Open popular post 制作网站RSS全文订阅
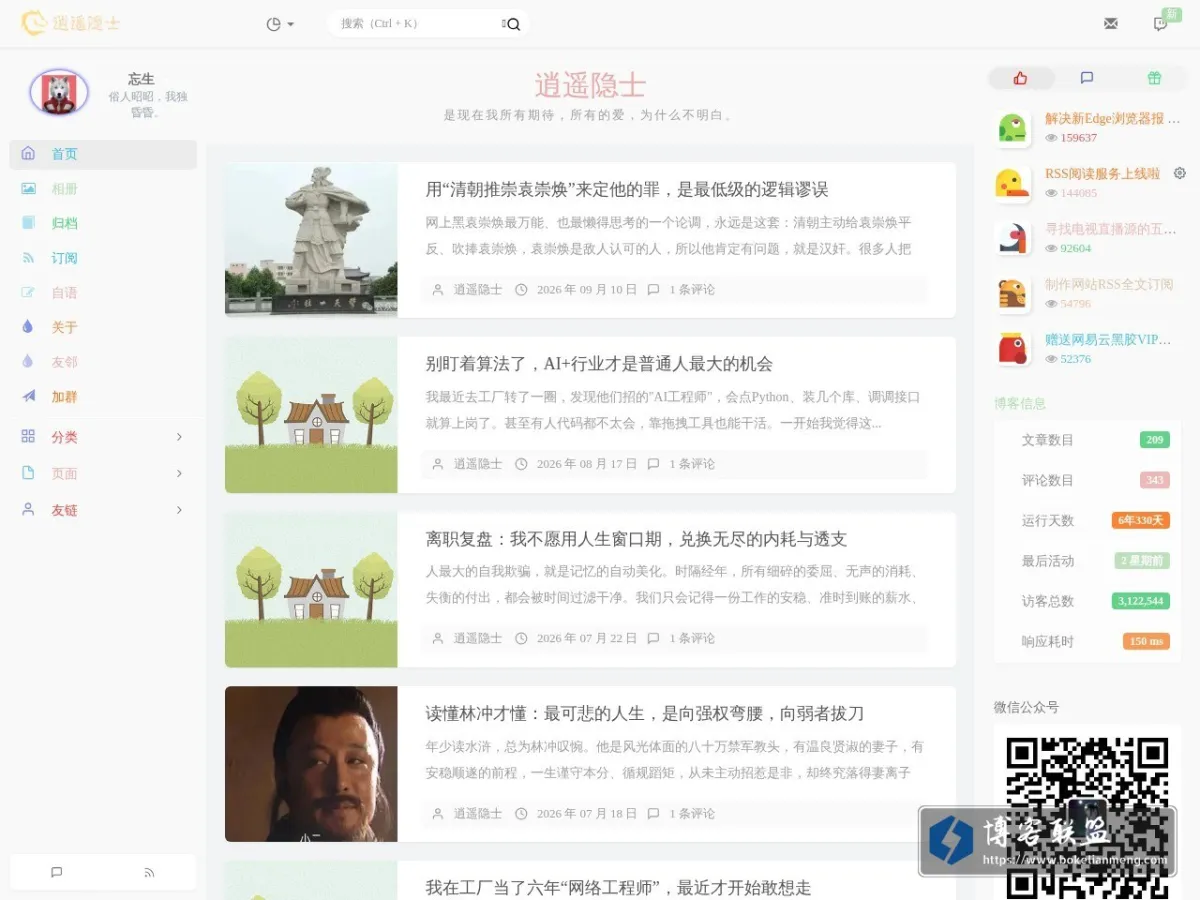 pos(1109,285)
